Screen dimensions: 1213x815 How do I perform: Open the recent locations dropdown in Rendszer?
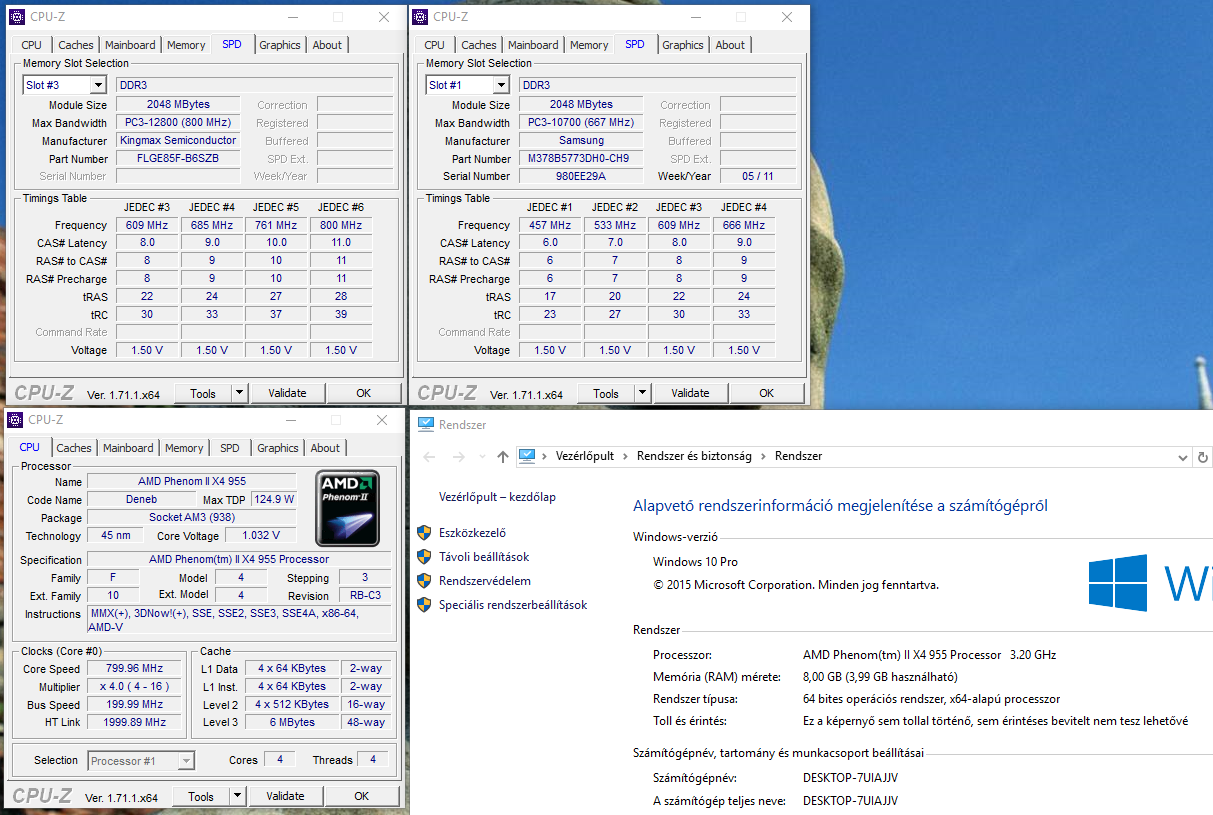point(481,457)
